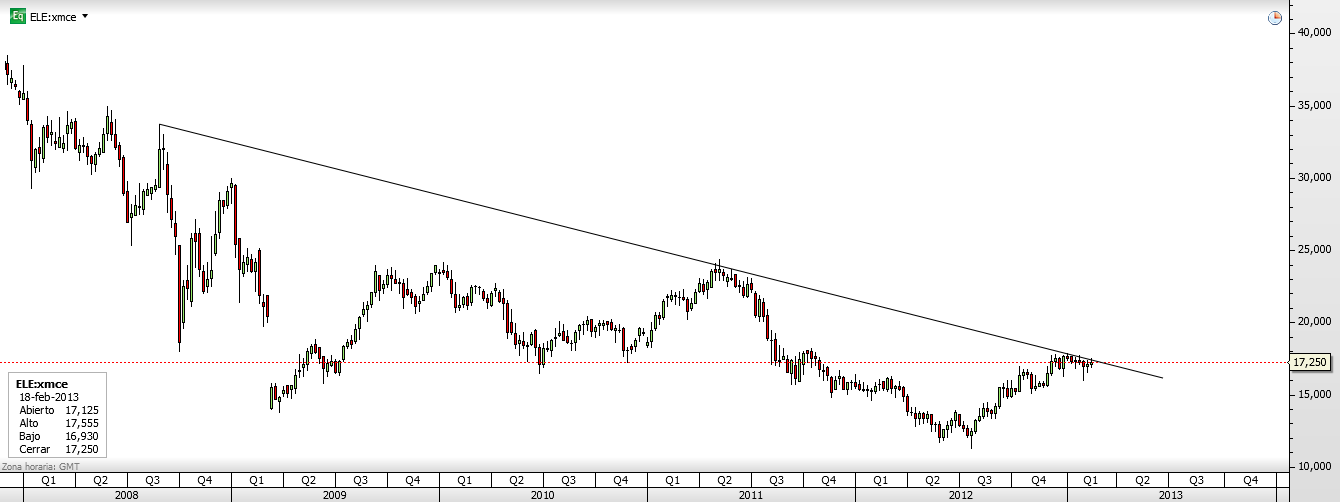Screen dimensions: 1340x502
Task: Open the ELE:xmce symbol dropdown arrow
Action: (84, 17)
